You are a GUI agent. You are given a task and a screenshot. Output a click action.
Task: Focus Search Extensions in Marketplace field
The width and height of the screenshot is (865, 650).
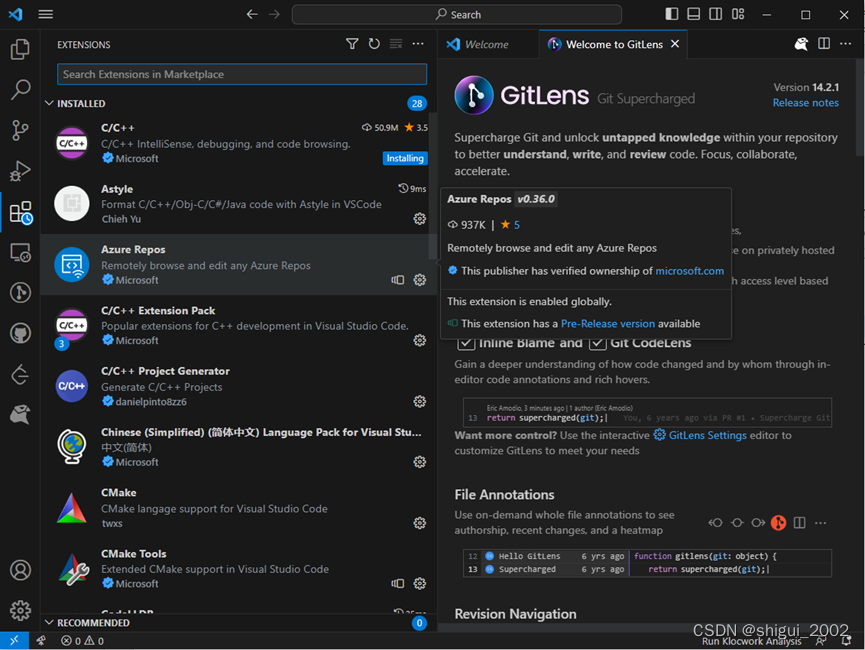(x=242, y=74)
